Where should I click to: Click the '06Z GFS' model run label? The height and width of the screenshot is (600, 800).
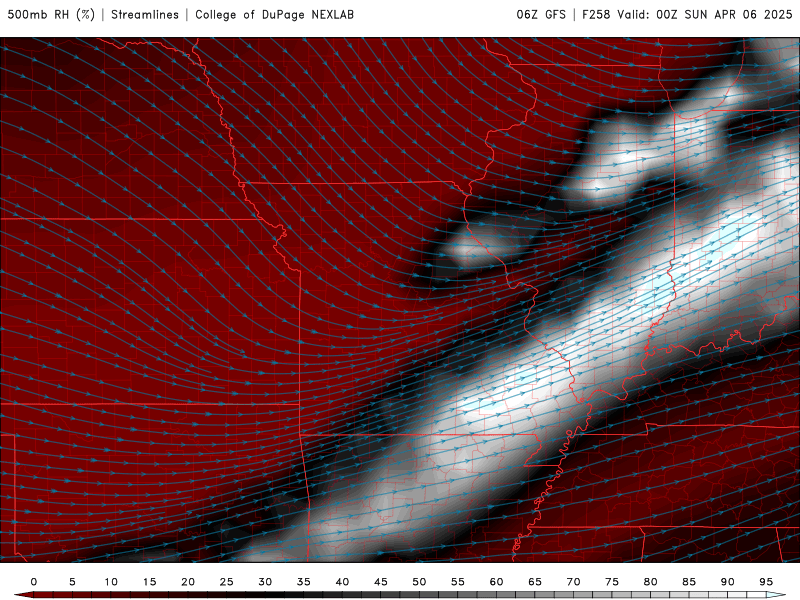pyautogui.click(x=541, y=15)
